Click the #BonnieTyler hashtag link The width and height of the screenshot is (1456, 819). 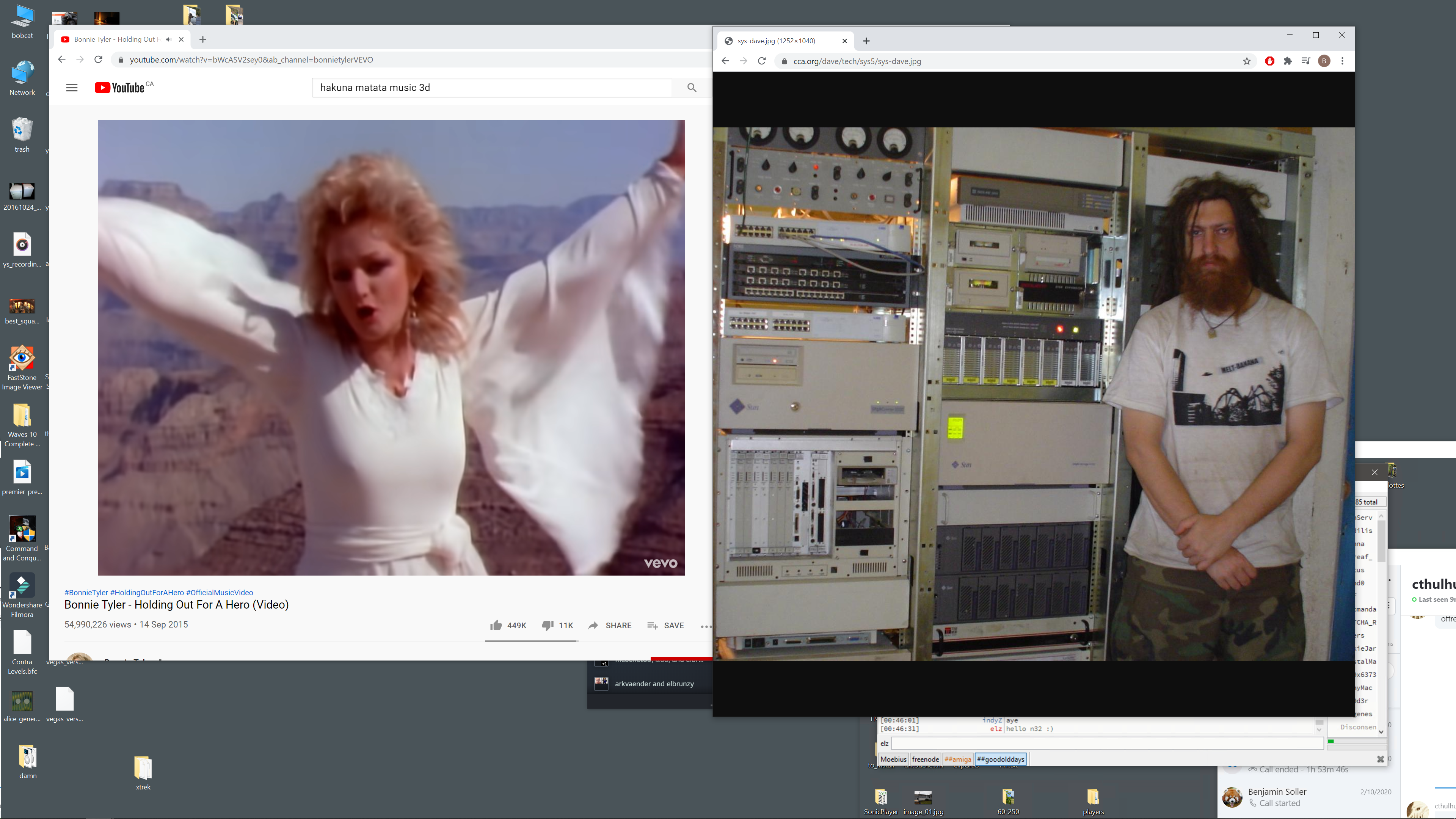[x=86, y=592]
